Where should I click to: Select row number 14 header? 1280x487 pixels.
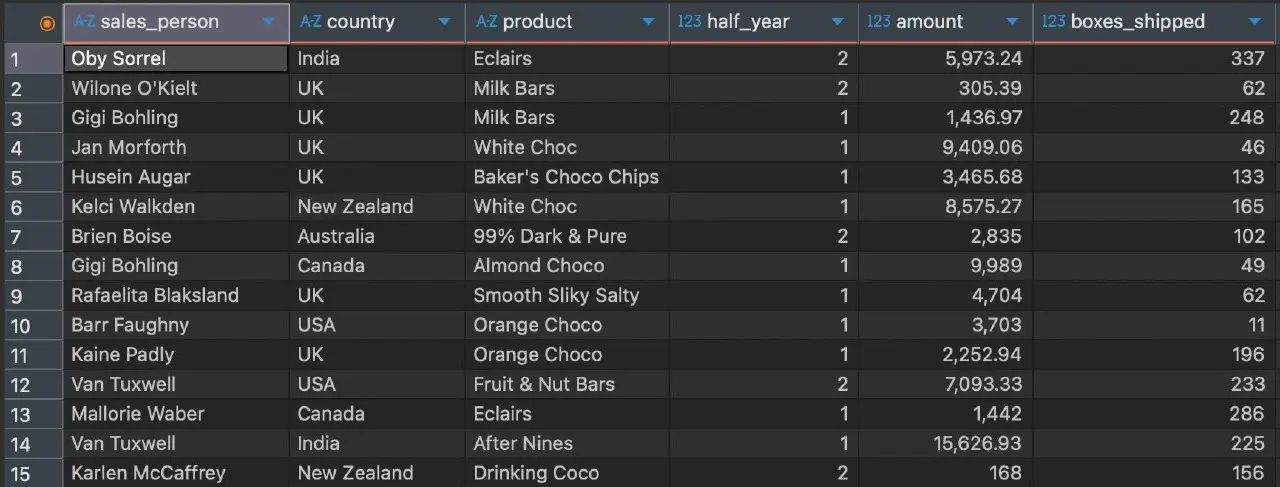click(x=32, y=444)
